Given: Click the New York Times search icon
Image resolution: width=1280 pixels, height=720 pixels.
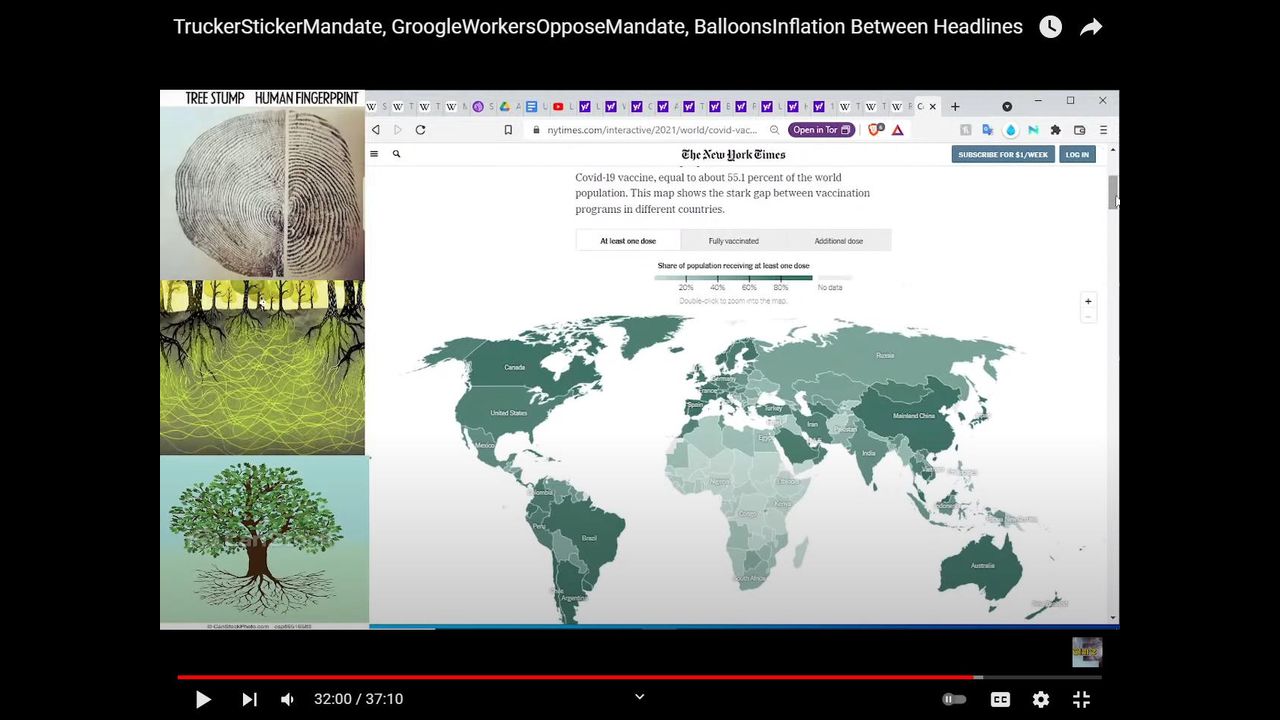Looking at the screenshot, I should [396, 154].
